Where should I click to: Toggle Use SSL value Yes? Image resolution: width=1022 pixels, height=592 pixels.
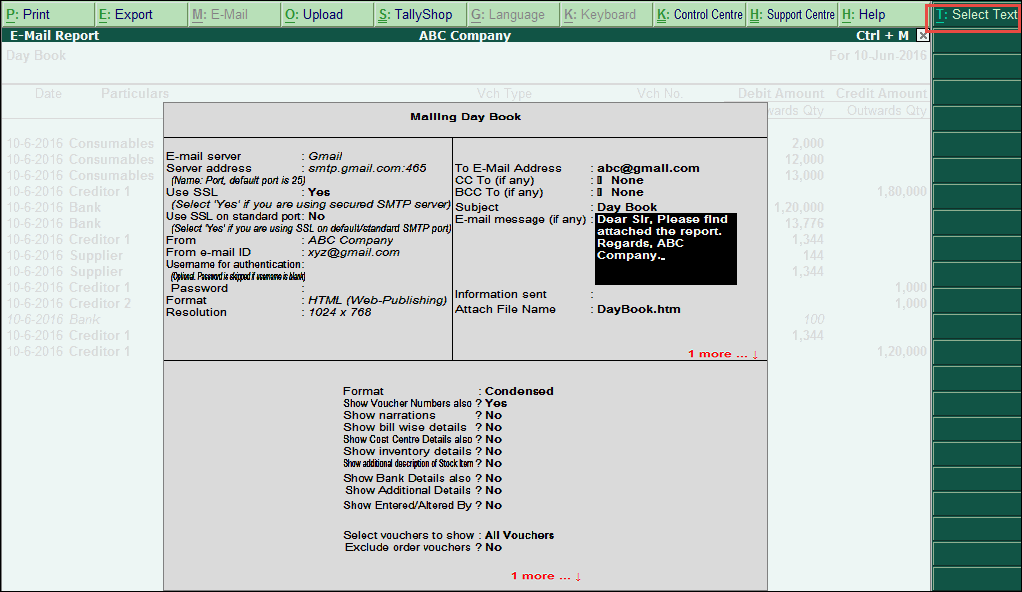tap(319, 192)
